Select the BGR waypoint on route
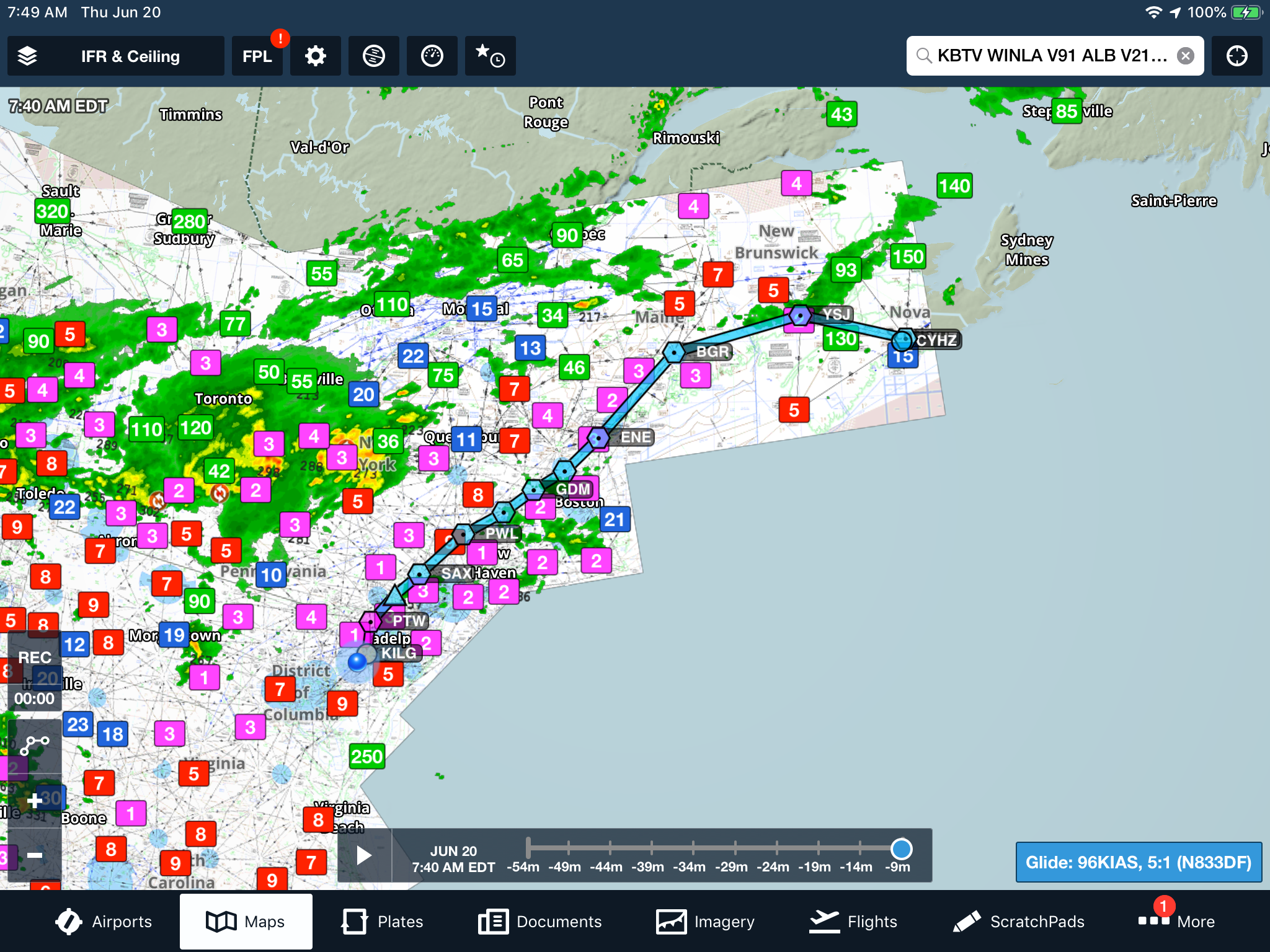 (x=675, y=352)
